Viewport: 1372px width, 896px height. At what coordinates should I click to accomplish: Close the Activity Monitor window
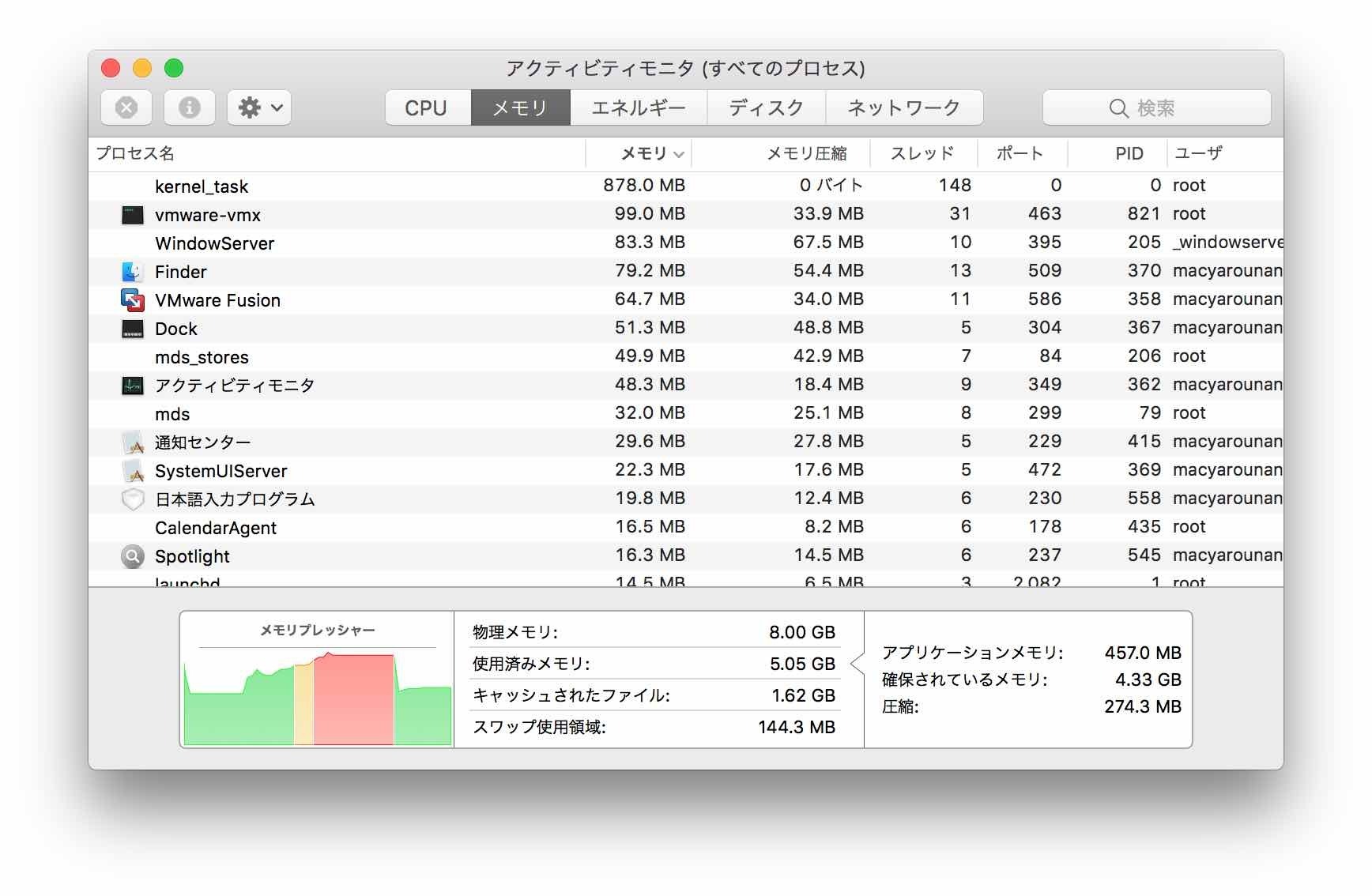click(111, 68)
